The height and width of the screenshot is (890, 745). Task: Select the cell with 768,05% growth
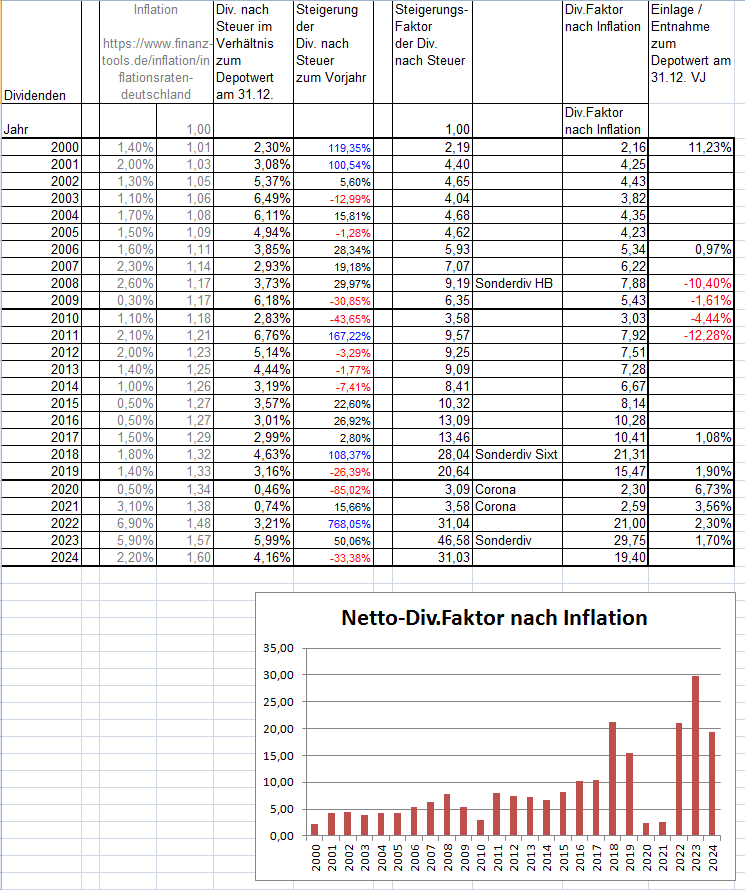pyautogui.click(x=333, y=523)
